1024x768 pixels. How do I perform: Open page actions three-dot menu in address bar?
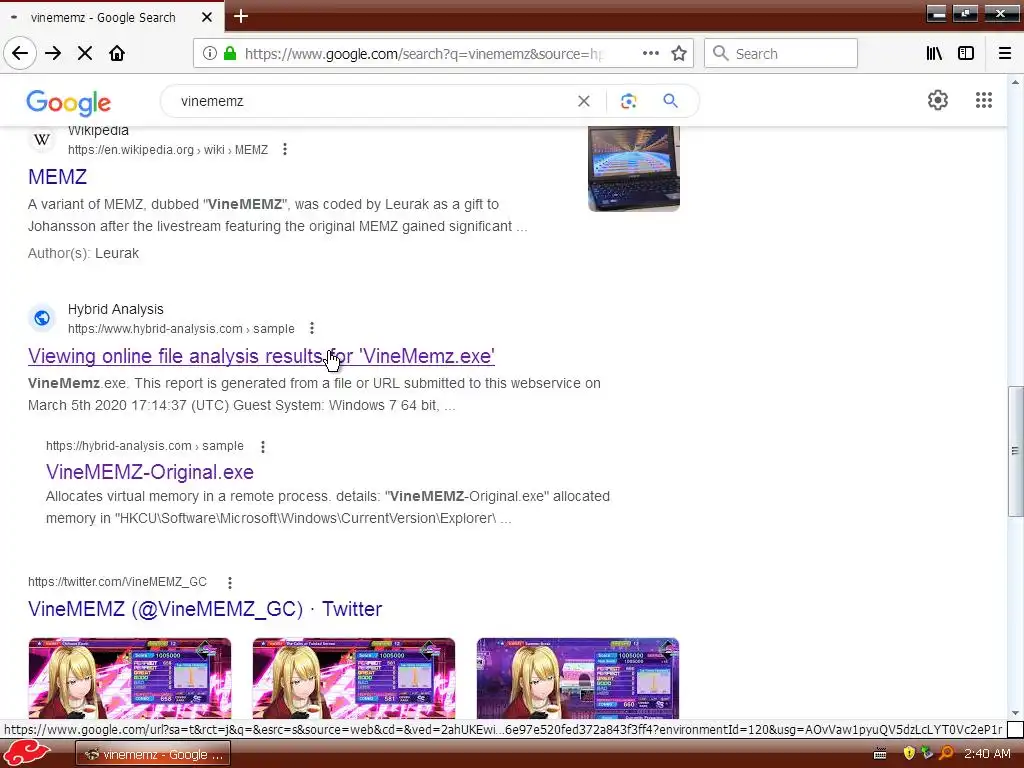click(x=650, y=54)
